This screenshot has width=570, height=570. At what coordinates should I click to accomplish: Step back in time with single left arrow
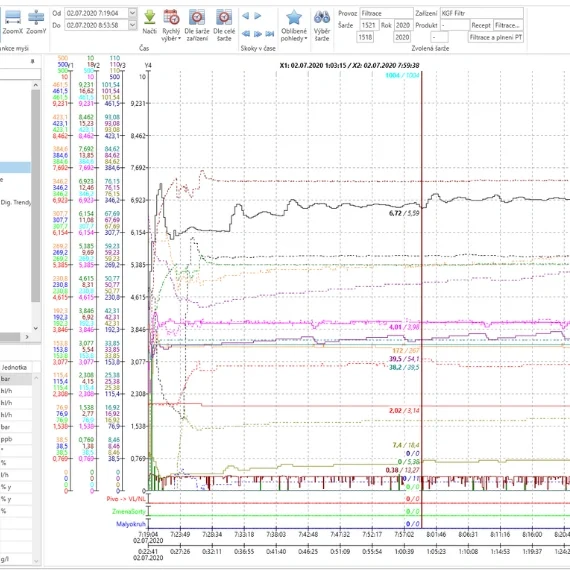[x=246, y=16]
